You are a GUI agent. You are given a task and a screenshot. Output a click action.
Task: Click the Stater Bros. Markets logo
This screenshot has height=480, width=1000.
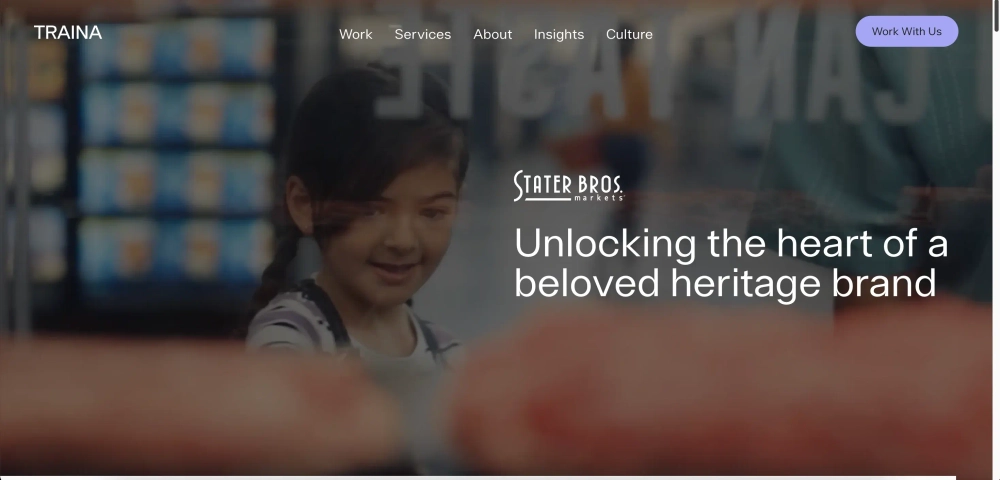[568, 186]
